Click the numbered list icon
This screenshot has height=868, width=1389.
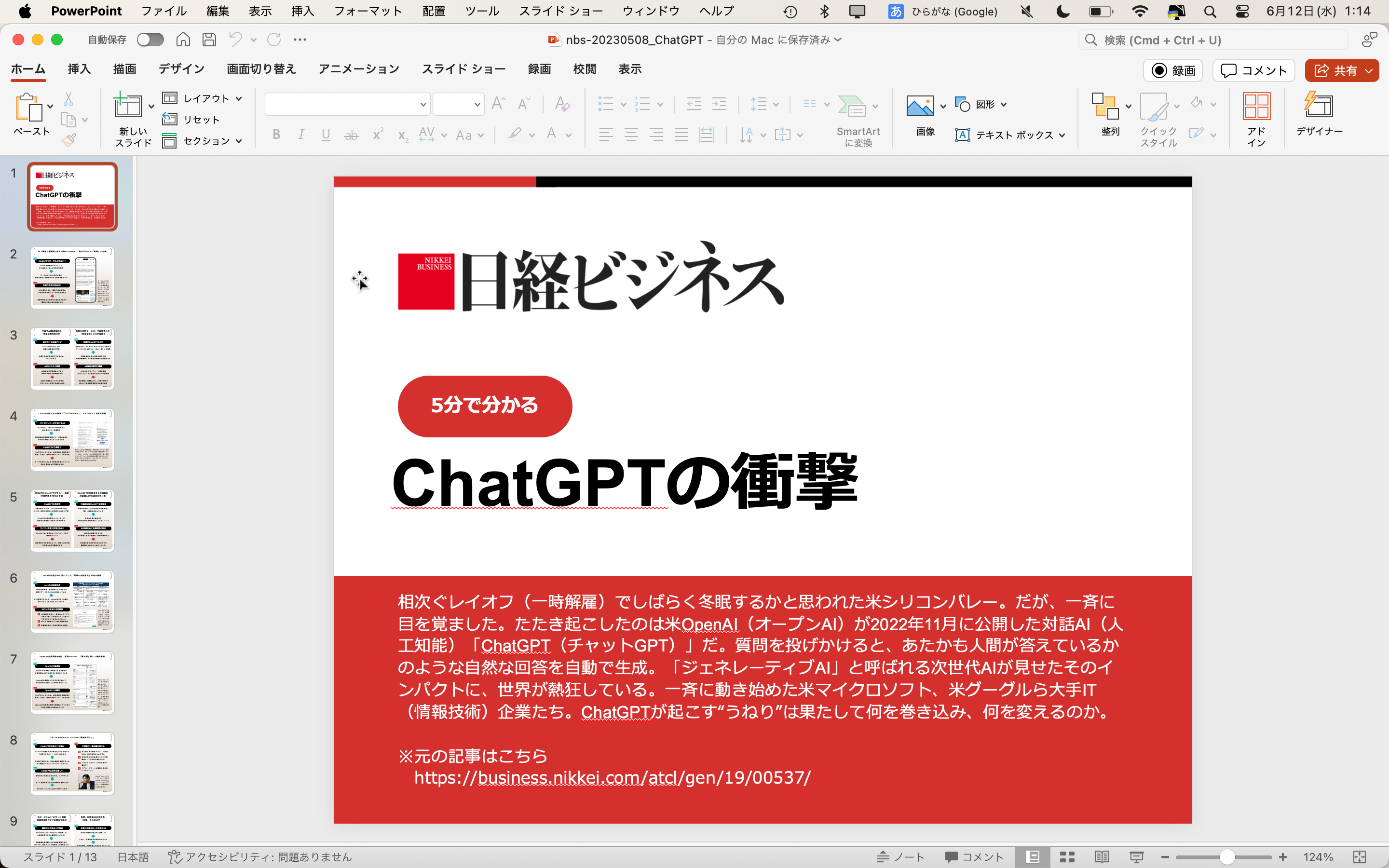pos(642,104)
